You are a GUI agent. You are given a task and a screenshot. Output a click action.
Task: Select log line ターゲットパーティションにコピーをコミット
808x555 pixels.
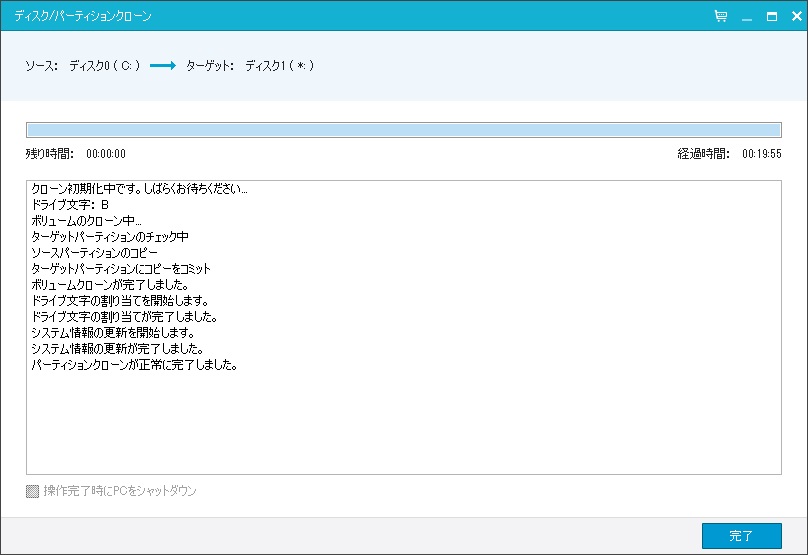(x=121, y=269)
